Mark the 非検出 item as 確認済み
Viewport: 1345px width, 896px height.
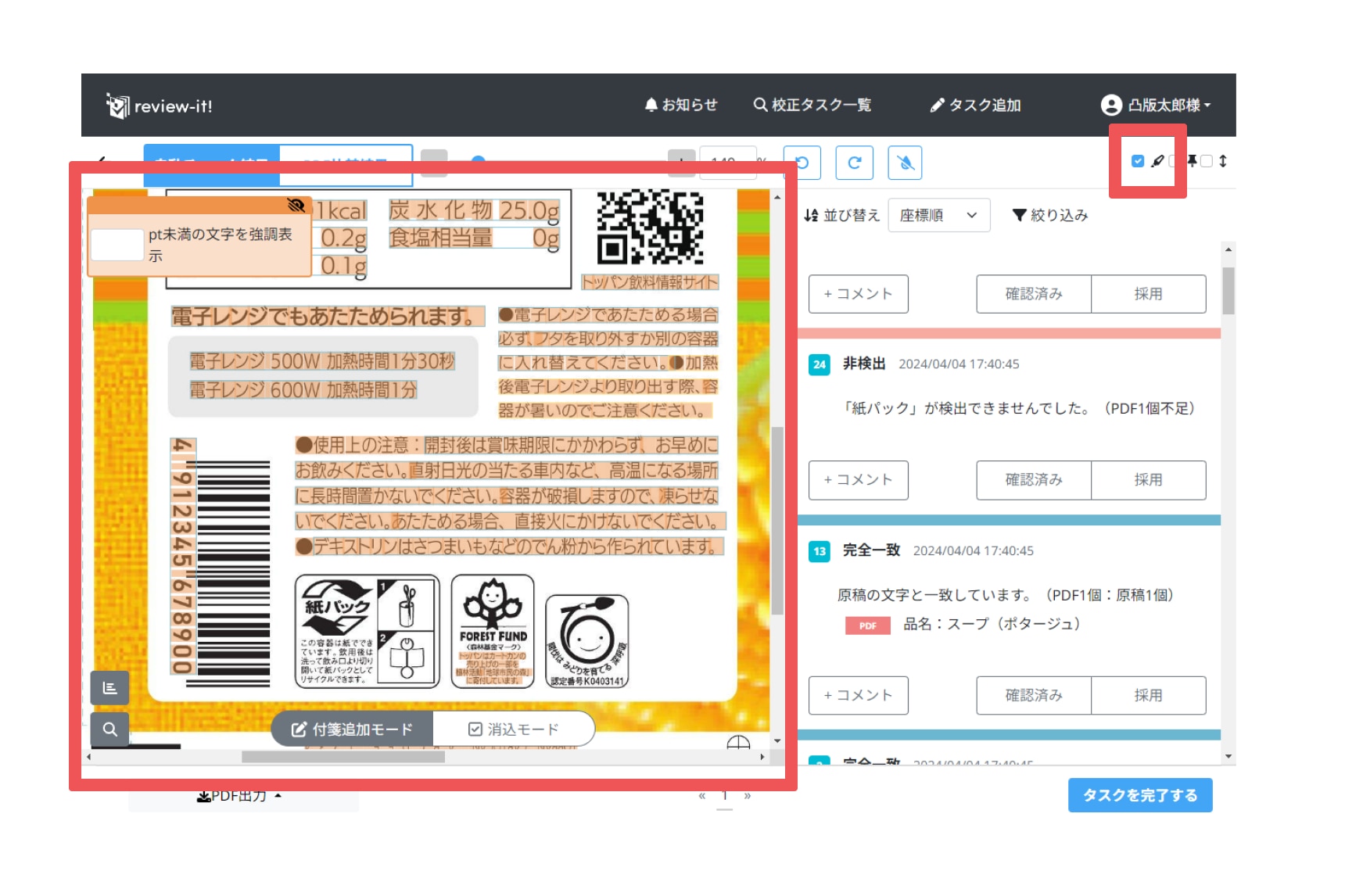pos(1034,480)
